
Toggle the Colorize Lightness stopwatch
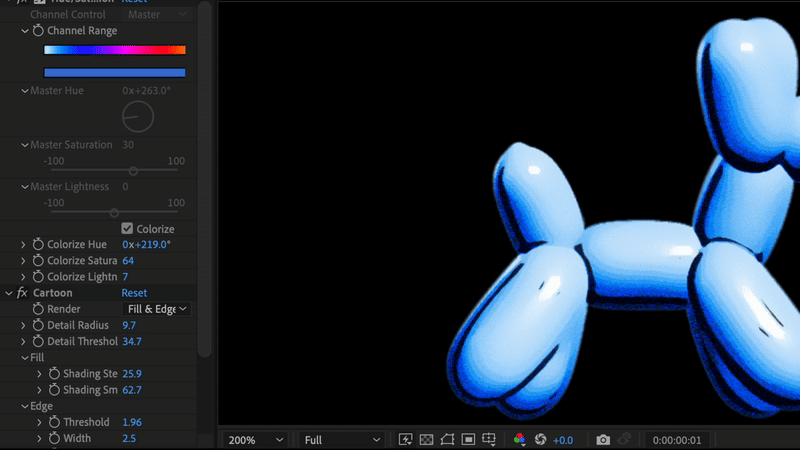38,277
